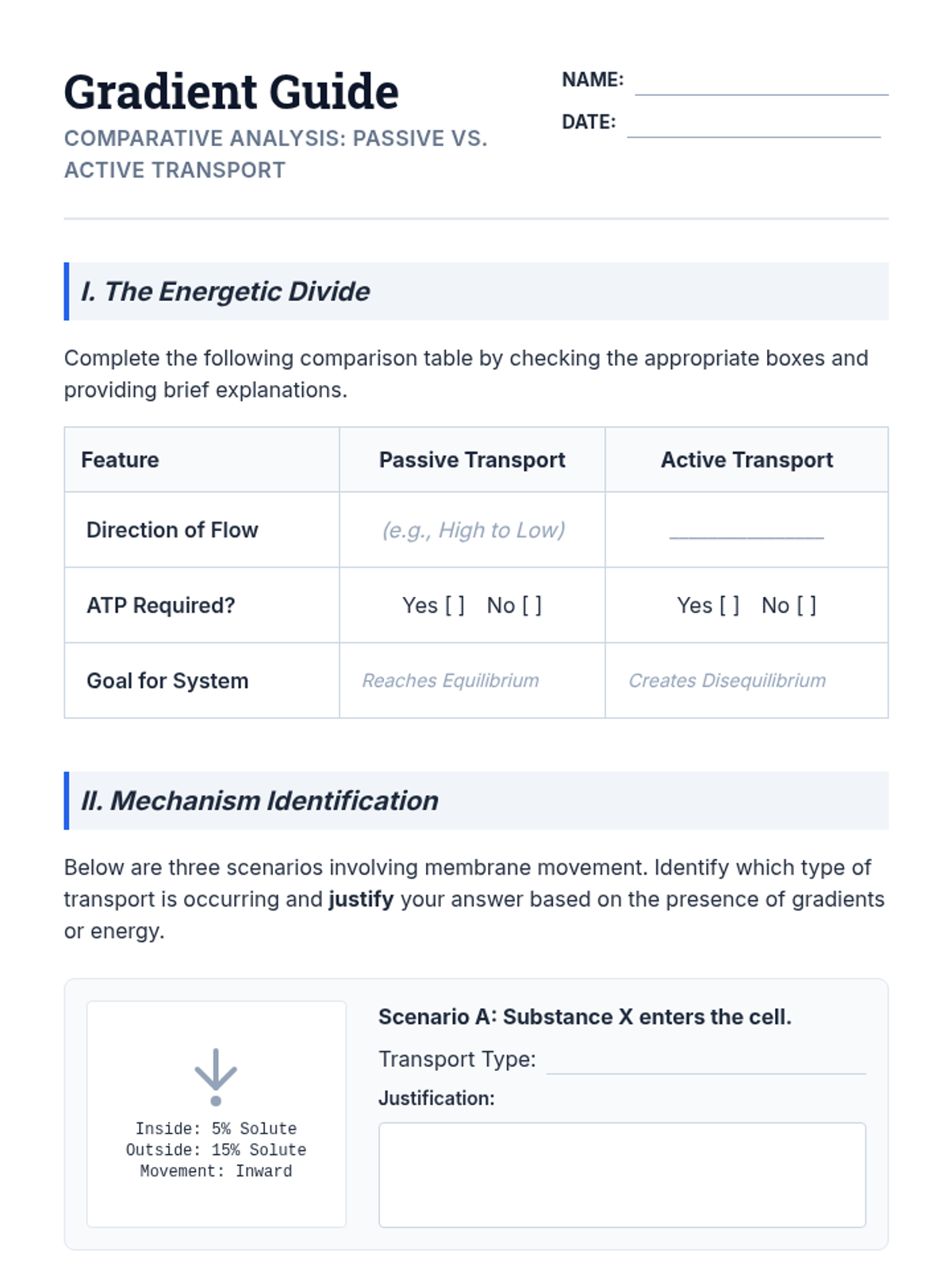Screen dimensions: 952x1270
Task: Check the No box under Active Transport
Action: [x=806, y=606]
